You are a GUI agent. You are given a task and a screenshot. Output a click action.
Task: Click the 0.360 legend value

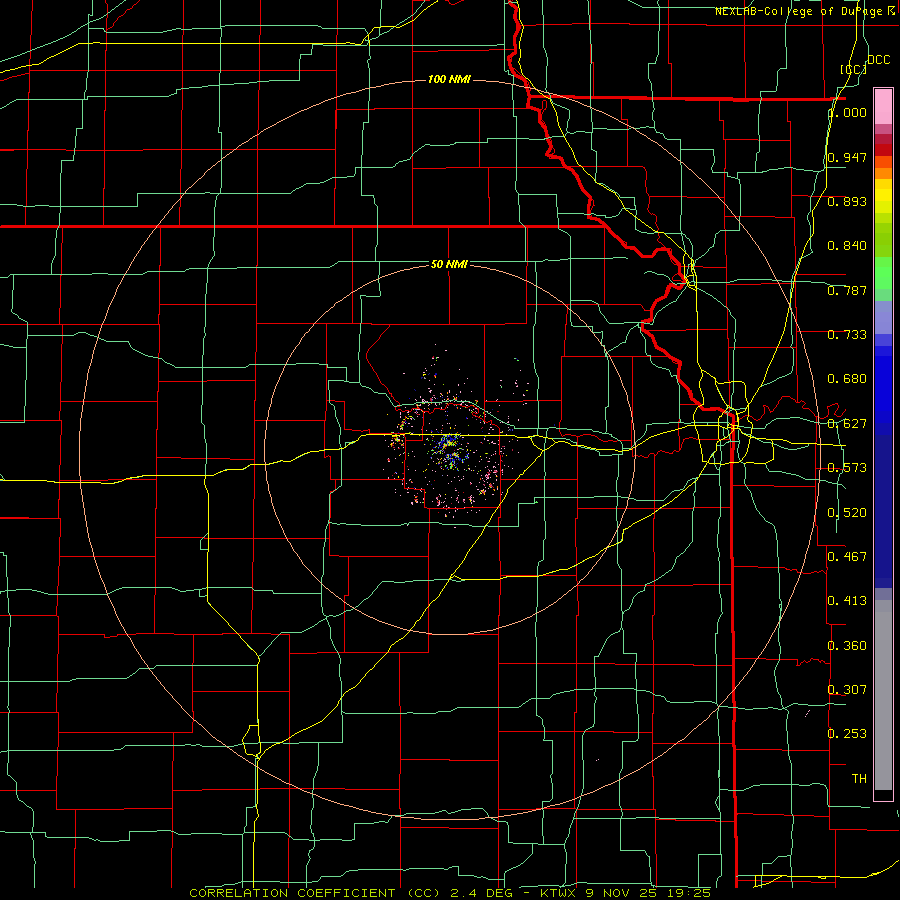click(x=847, y=646)
